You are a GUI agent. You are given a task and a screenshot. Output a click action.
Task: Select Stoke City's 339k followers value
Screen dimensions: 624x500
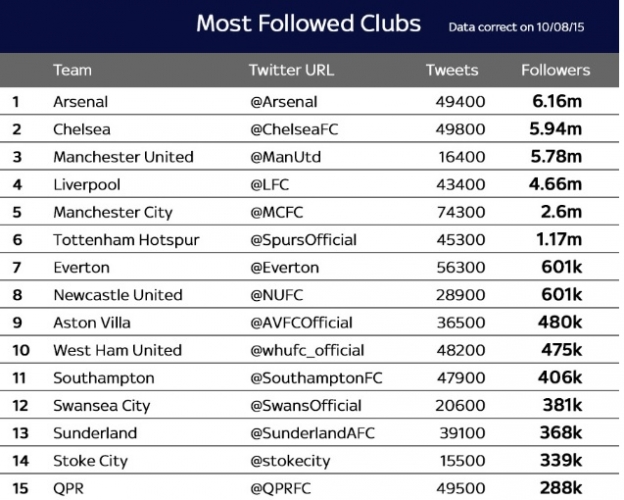pyautogui.click(x=561, y=460)
